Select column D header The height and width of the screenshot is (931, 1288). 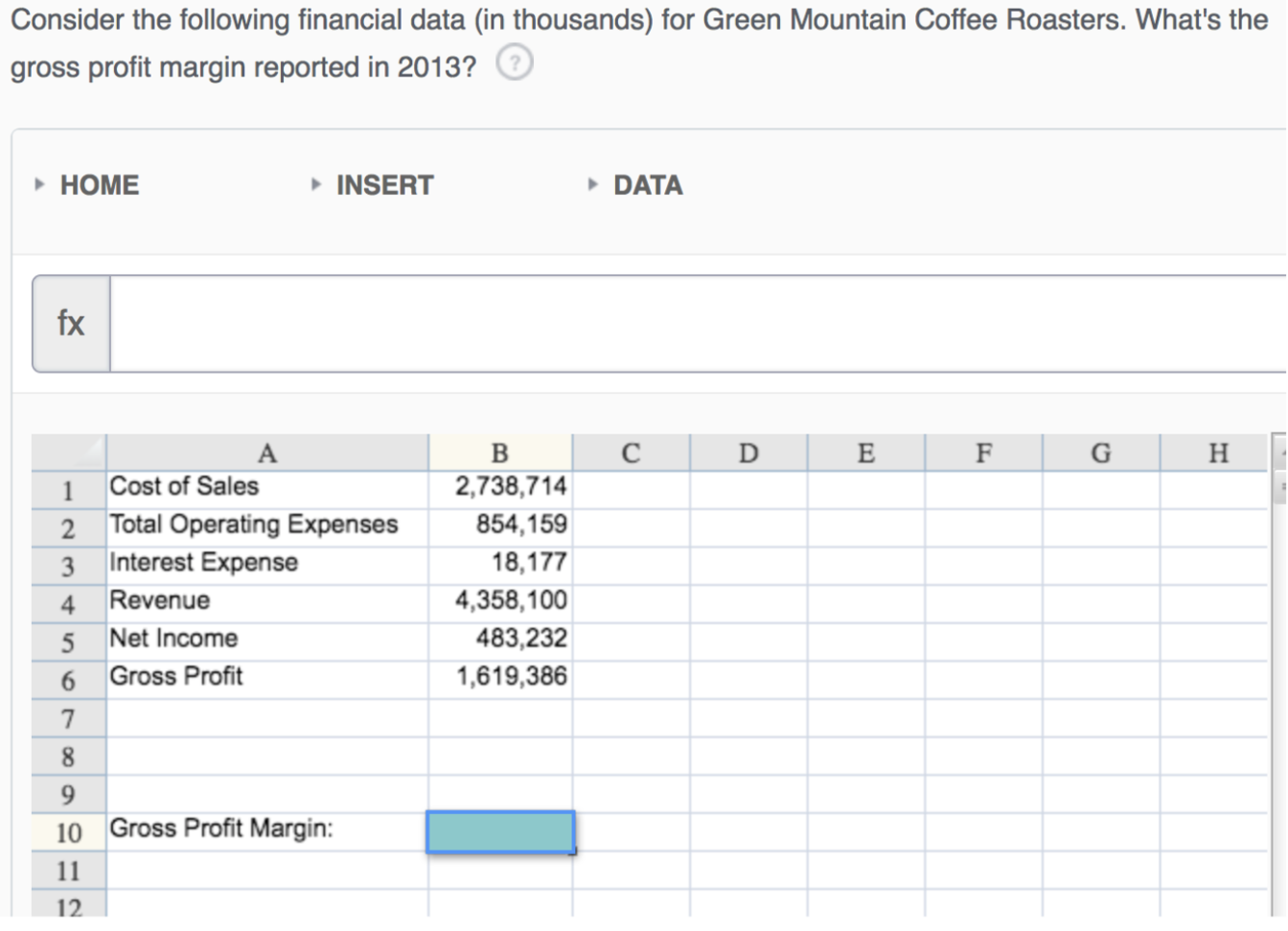click(749, 452)
